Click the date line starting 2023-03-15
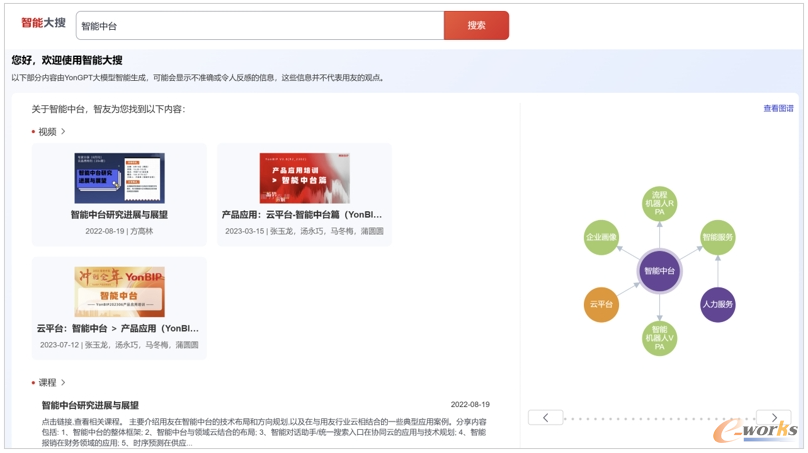Viewport: 808px width, 453px height. coord(304,231)
